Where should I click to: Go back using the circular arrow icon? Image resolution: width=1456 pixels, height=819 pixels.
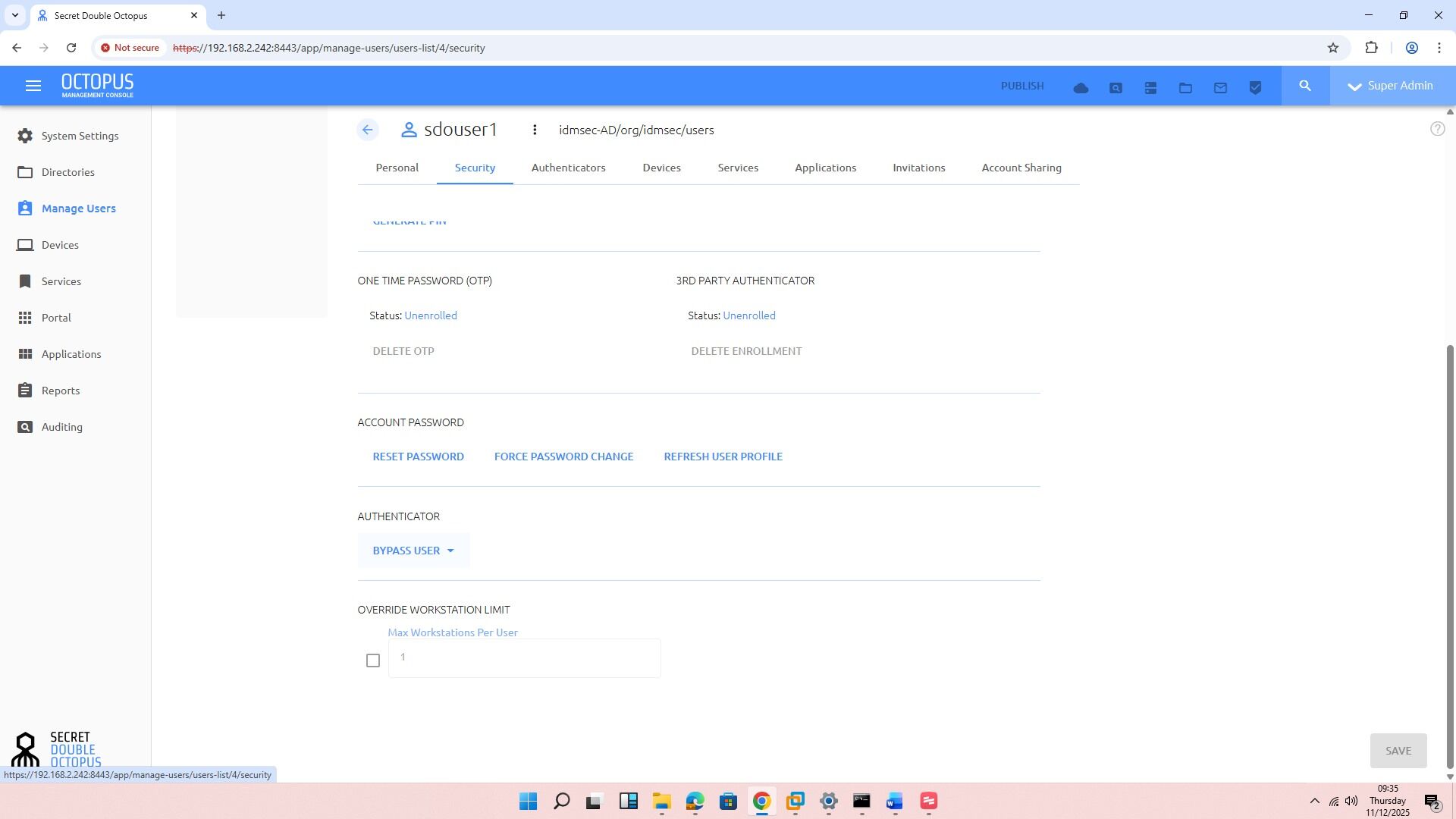pyautogui.click(x=368, y=130)
